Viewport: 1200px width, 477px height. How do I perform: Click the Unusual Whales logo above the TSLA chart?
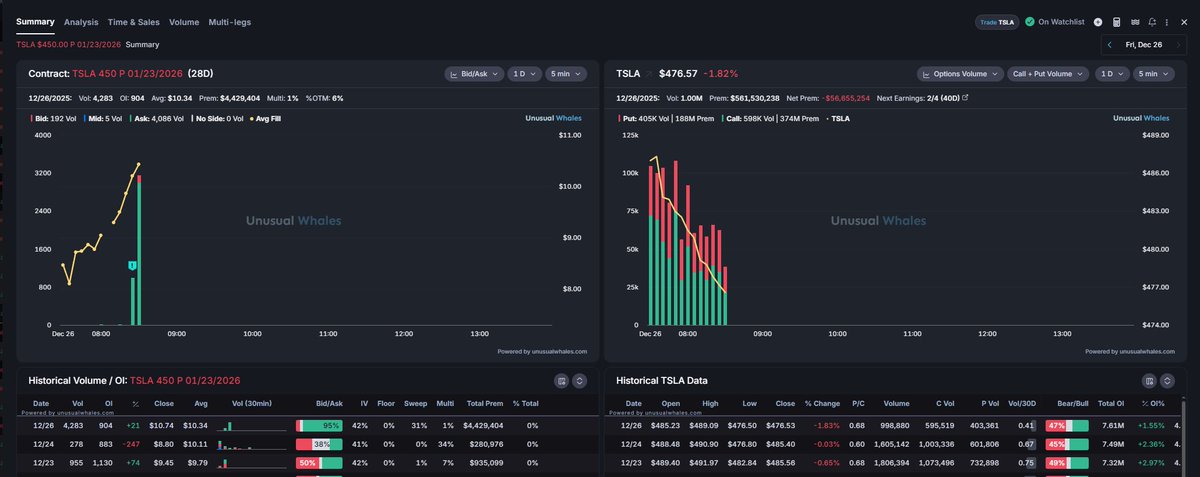1141,118
